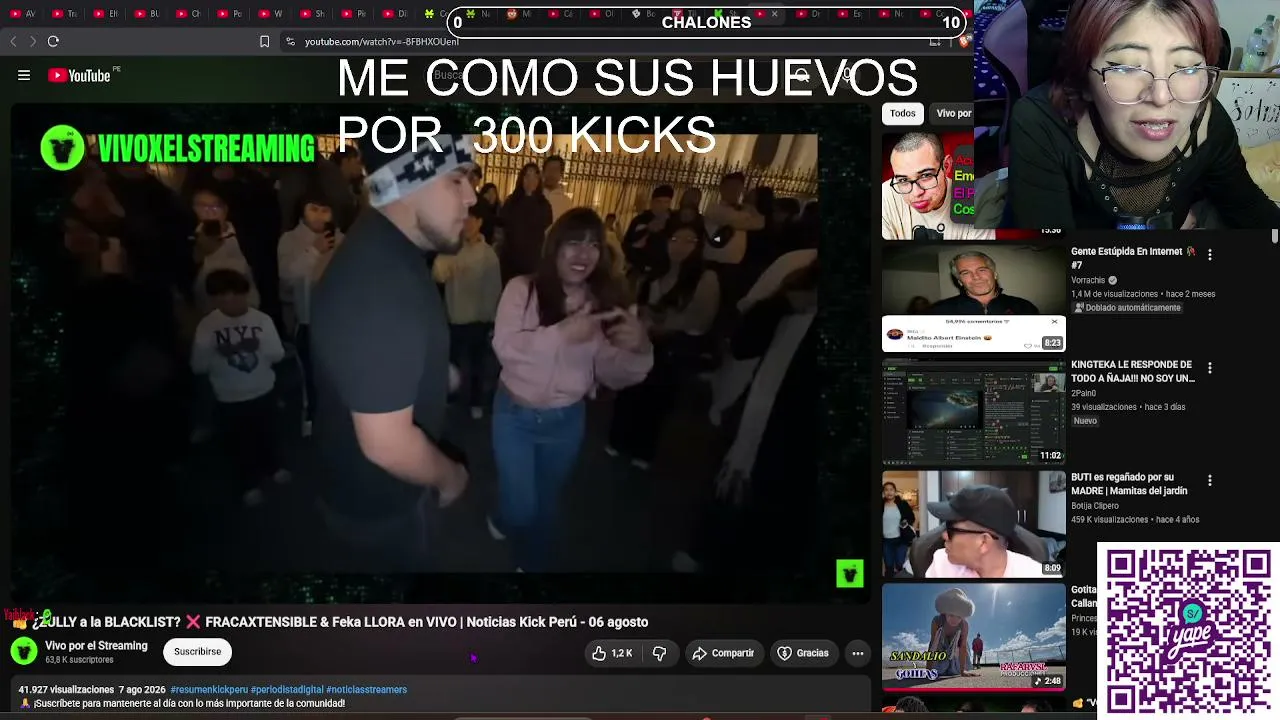Open the YouTube hamburger guide menu
This screenshot has height=720, width=1280.
[x=24, y=75]
